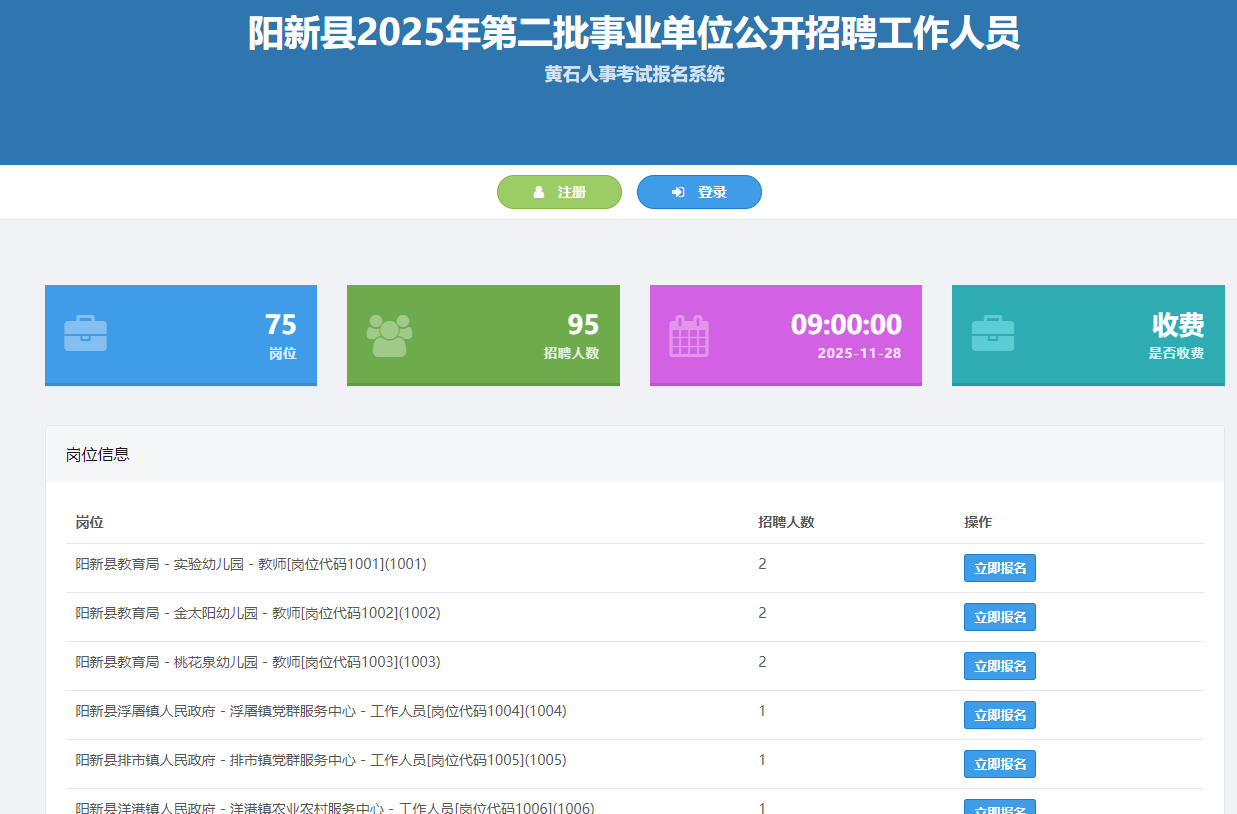Viewport: 1237px width, 814px height.
Task: Click the 岗位信息 panel heading
Action: pyautogui.click(x=97, y=454)
